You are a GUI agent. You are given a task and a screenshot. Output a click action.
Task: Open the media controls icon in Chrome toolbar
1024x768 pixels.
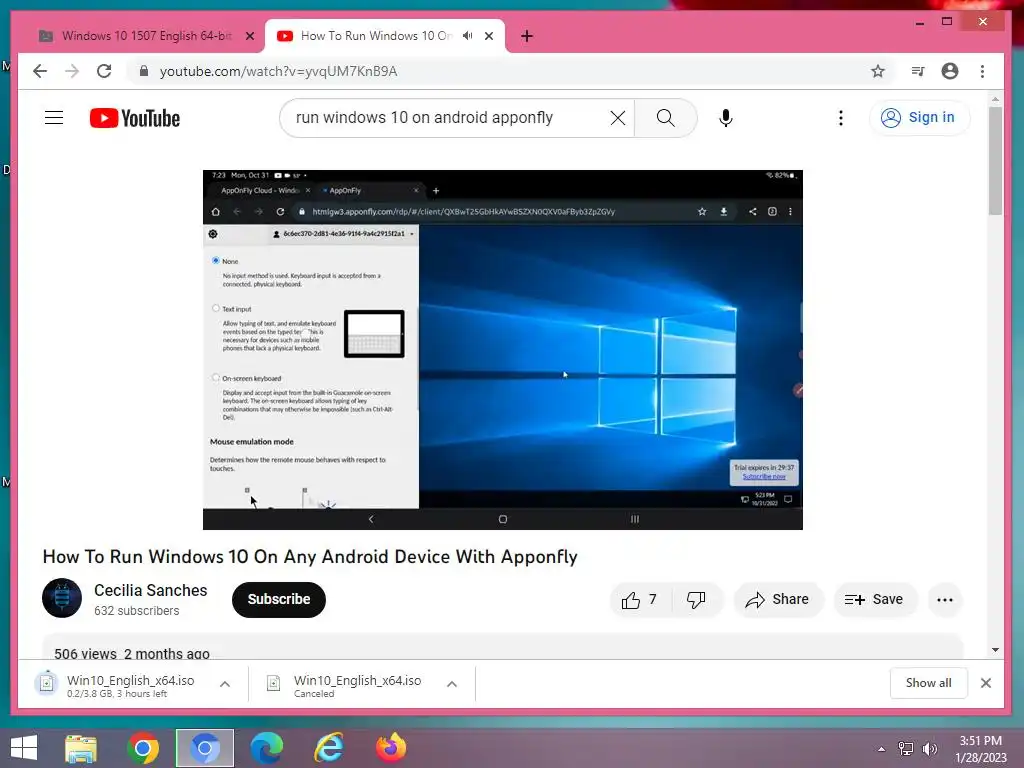(918, 71)
